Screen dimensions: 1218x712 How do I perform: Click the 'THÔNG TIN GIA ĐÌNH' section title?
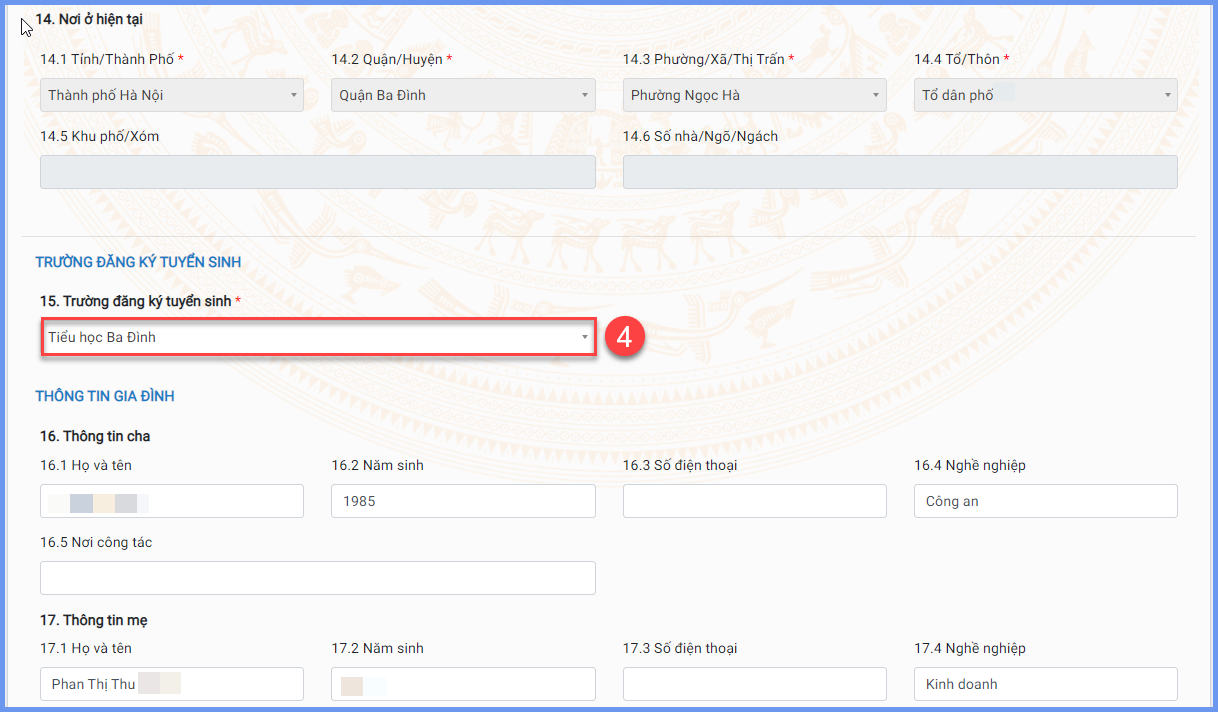point(105,396)
